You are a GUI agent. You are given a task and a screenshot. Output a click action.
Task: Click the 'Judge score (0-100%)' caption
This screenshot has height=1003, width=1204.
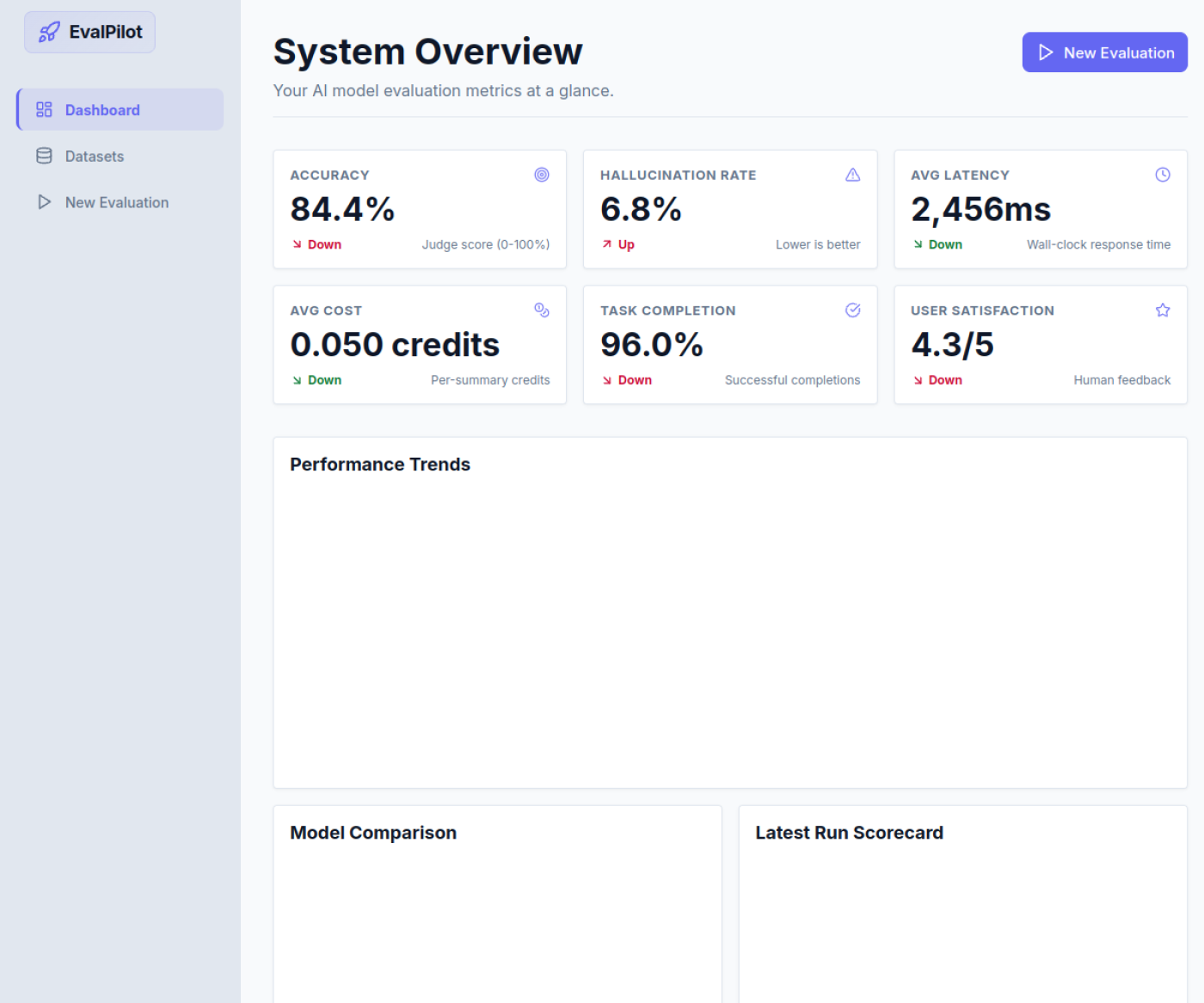click(486, 244)
